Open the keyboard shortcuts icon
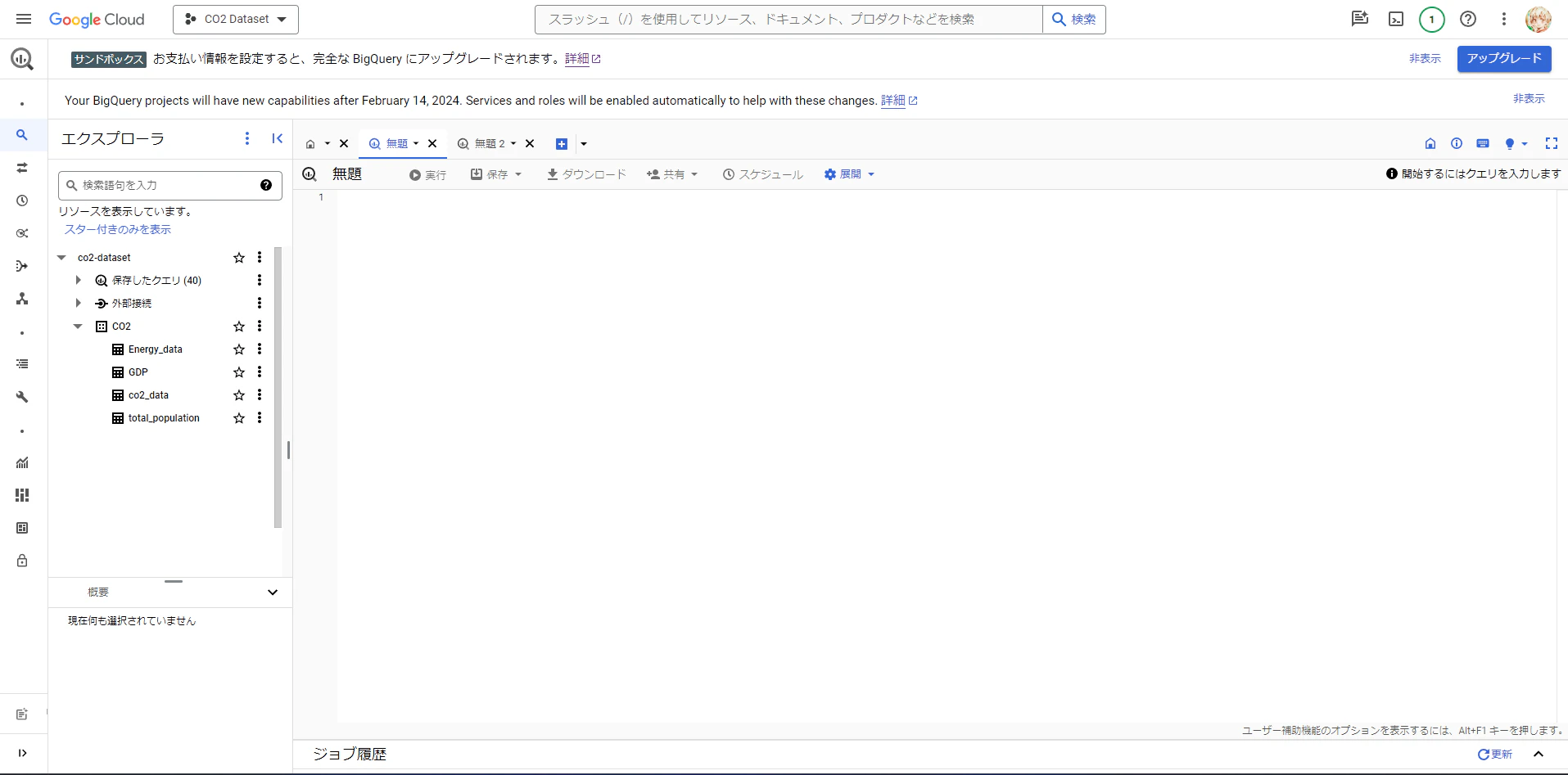Viewport: 1568px width, 775px height. tap(1483, 143)
